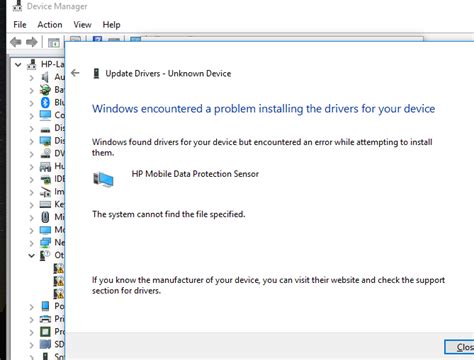Select the mouse category icon
This screenshot has height=360, width=474.
(x=45, y=217)
